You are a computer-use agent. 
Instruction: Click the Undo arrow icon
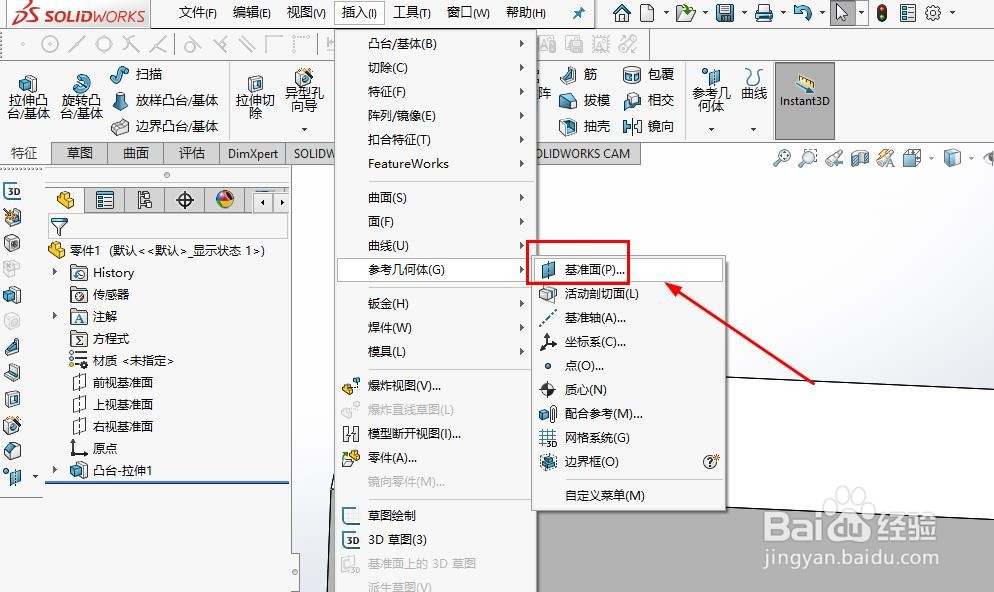click(802, 13)
